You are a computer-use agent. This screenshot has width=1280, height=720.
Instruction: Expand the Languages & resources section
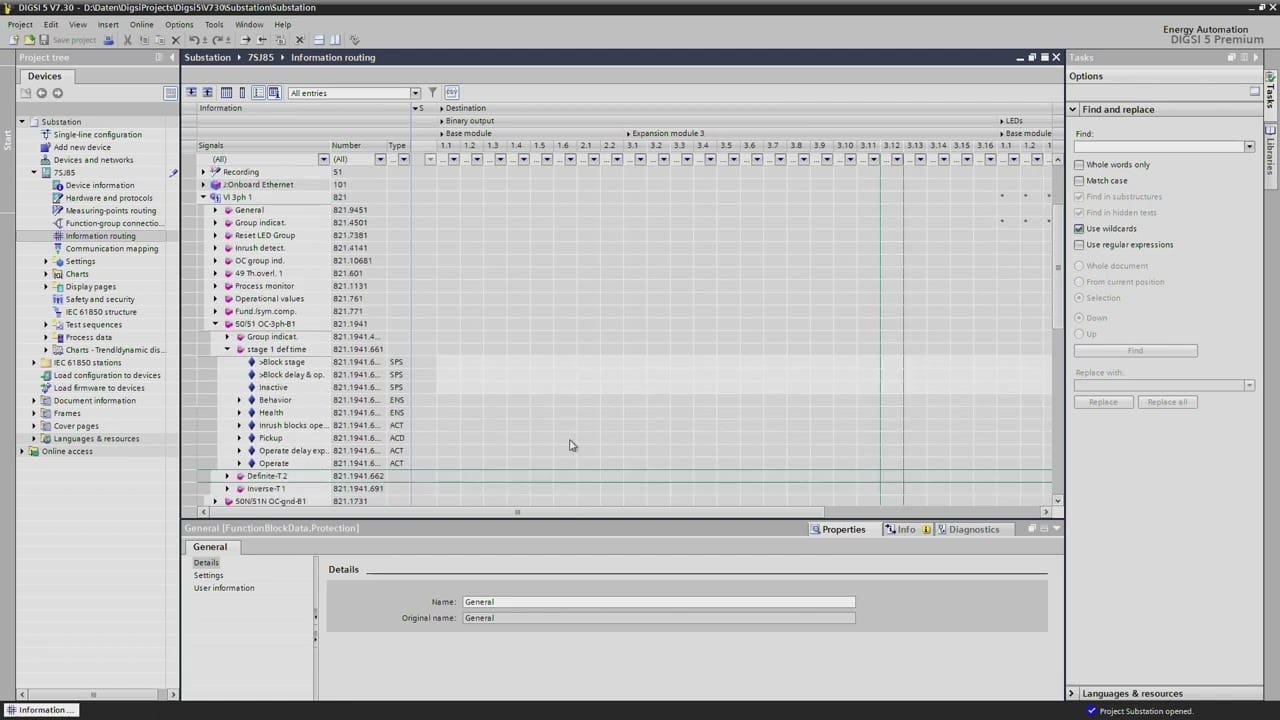pos(1073,693)
